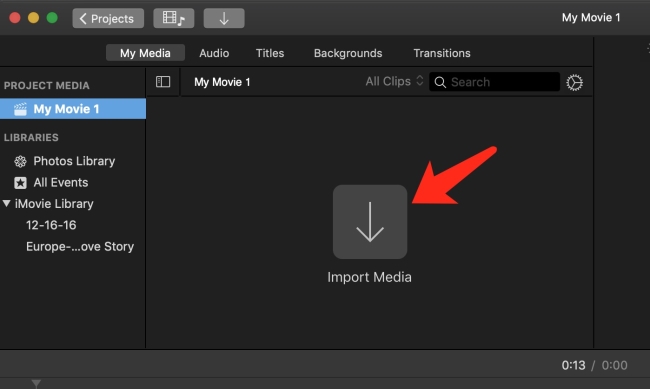Switch to the Titles tab
This screenshot has height=389, width=650.
point(270,53)
